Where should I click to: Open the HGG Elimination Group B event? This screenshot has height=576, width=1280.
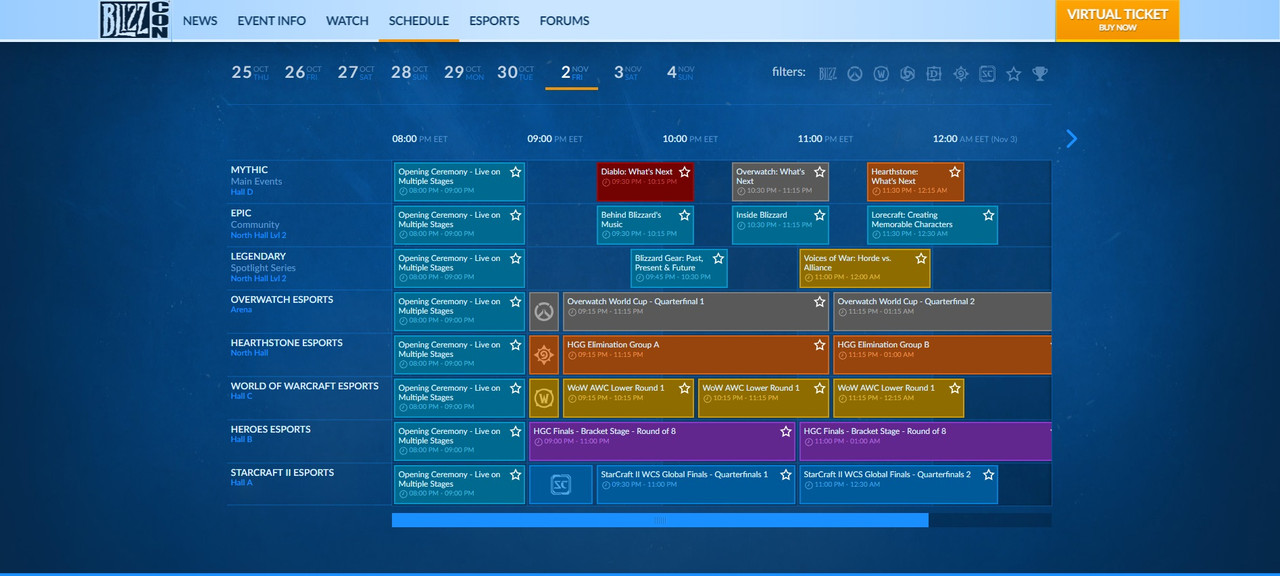pyautogui.click(x=942, y=354)
